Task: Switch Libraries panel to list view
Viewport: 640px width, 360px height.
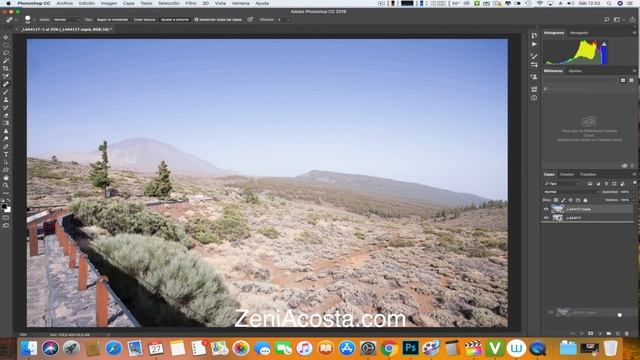Action: [631, 80]
